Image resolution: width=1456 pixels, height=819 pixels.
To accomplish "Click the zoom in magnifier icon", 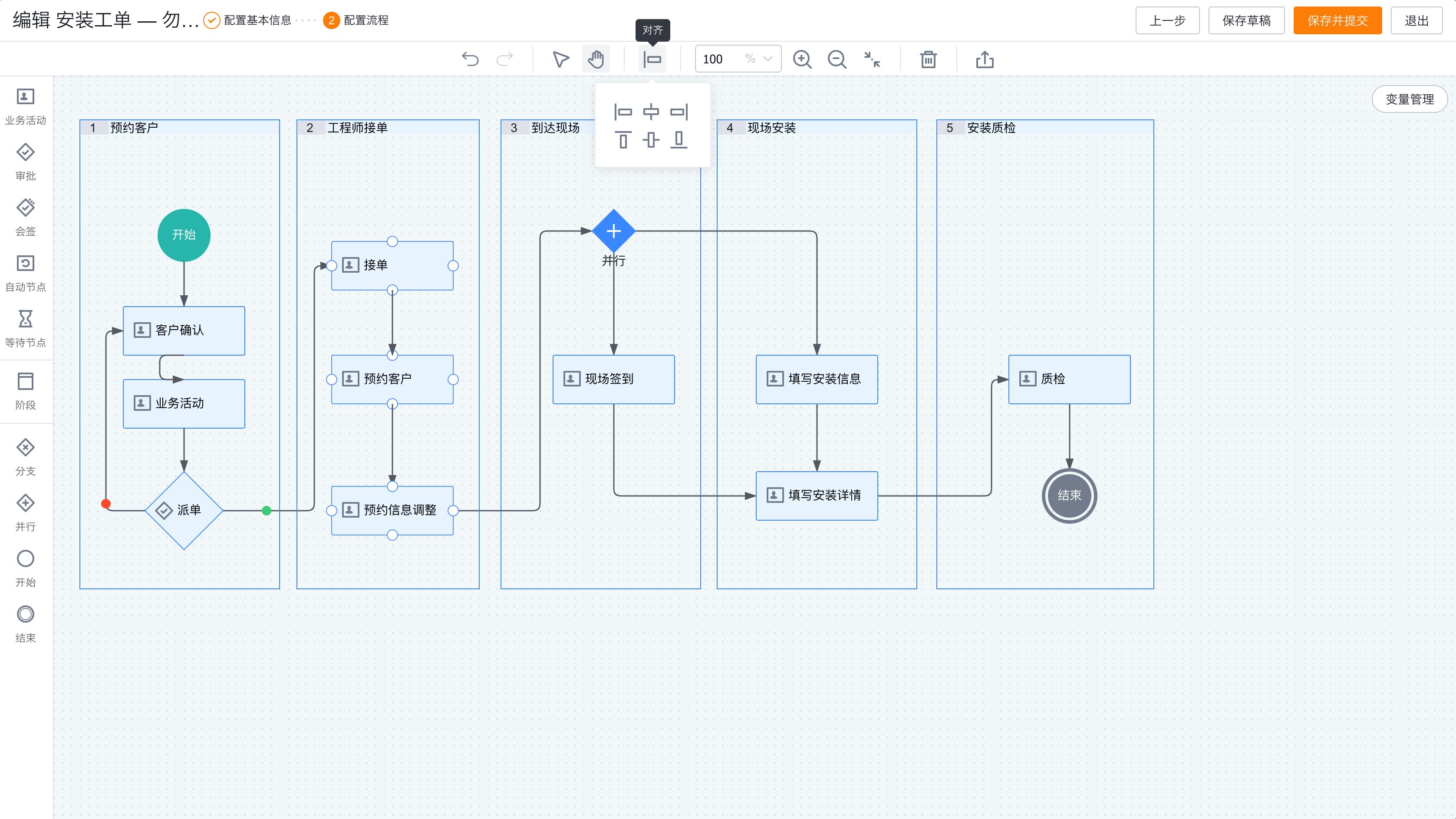I will click(801, 59).
